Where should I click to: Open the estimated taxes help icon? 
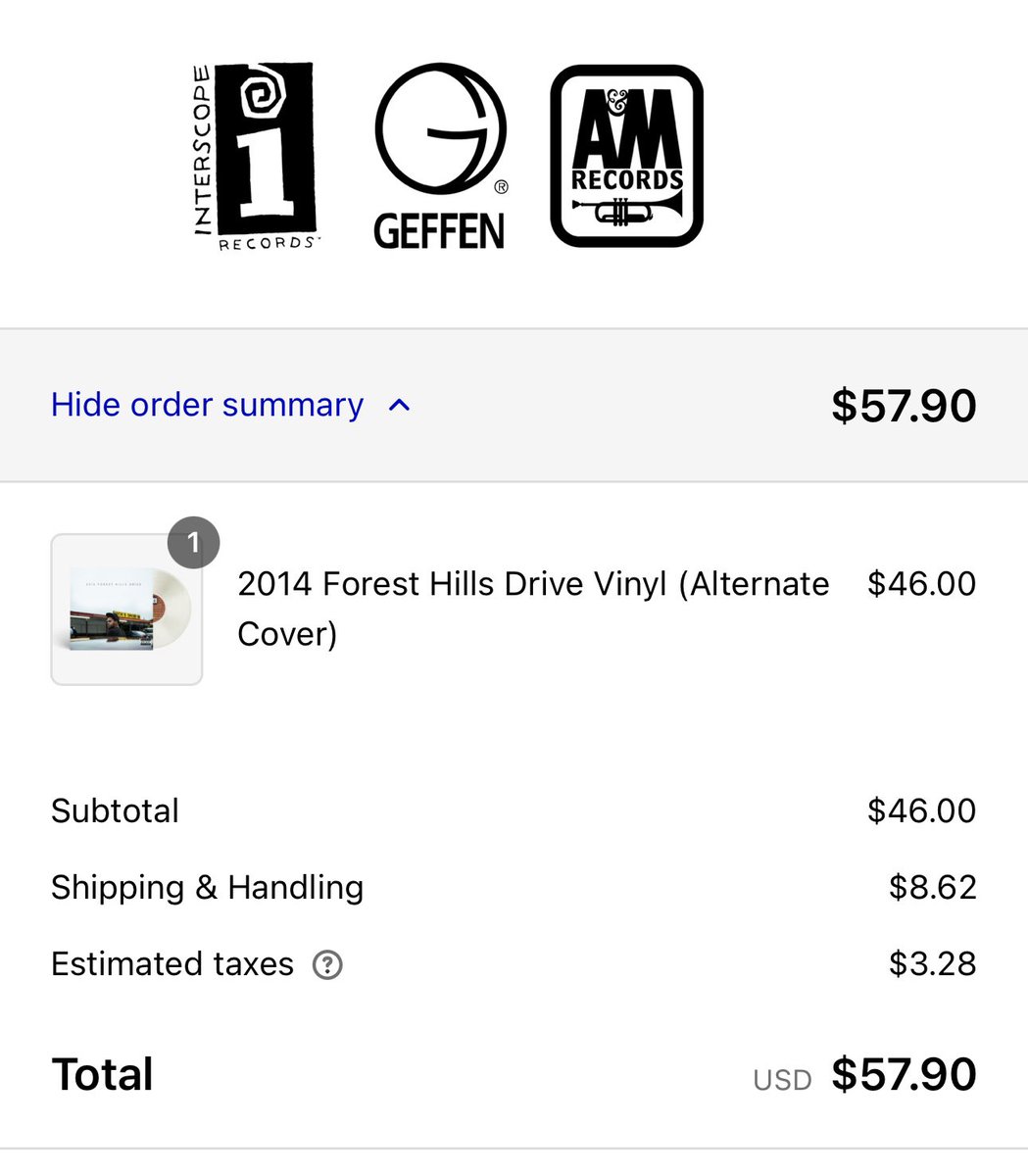[327, 965]
